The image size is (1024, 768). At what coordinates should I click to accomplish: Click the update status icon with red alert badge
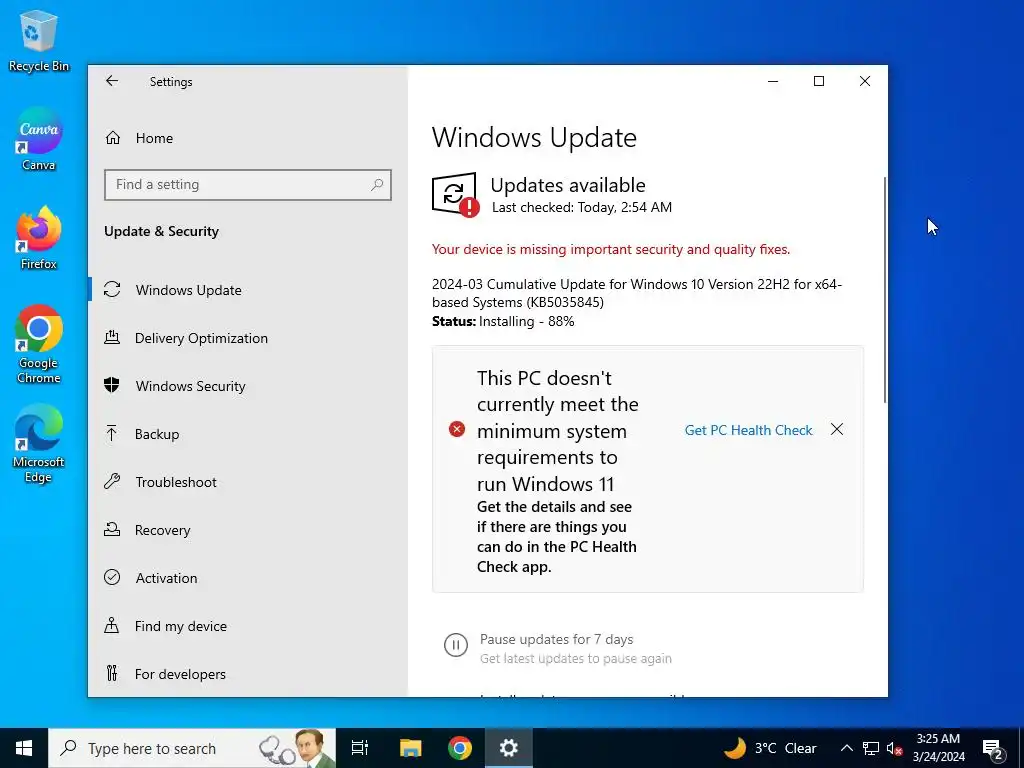click(x=455, y=194)
